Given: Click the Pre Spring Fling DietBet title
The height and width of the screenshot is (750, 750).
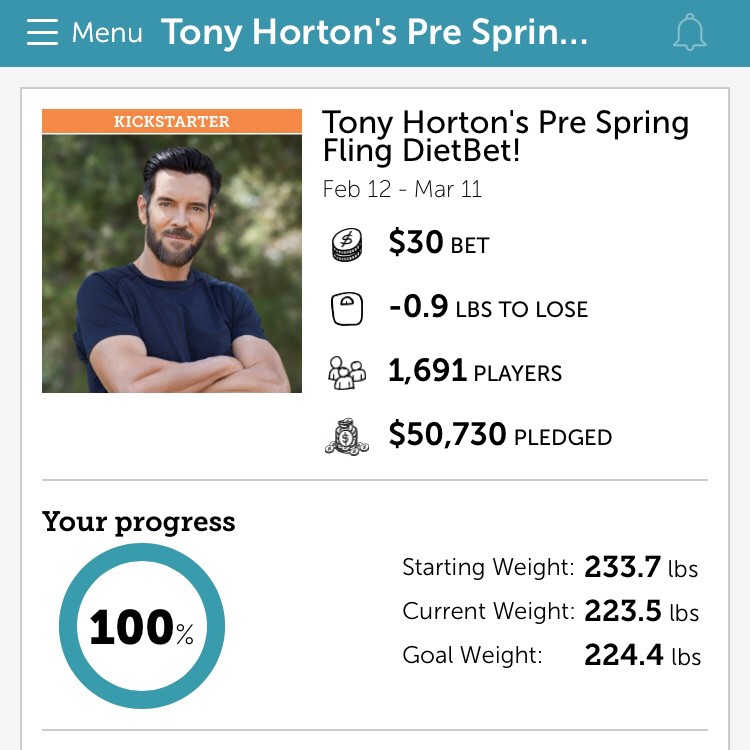Looking at the screenshot, I should click(505, 136).
